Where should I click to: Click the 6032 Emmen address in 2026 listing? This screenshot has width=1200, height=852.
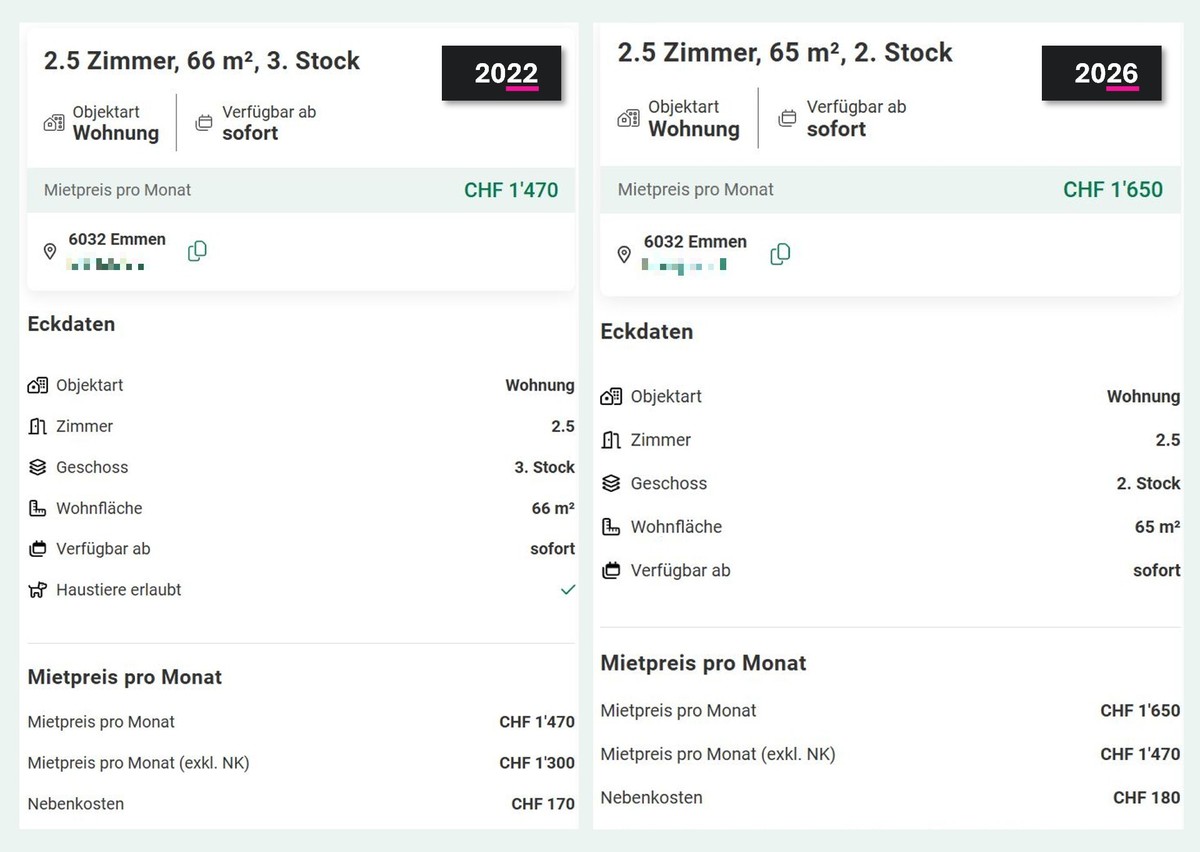(695, 242)
